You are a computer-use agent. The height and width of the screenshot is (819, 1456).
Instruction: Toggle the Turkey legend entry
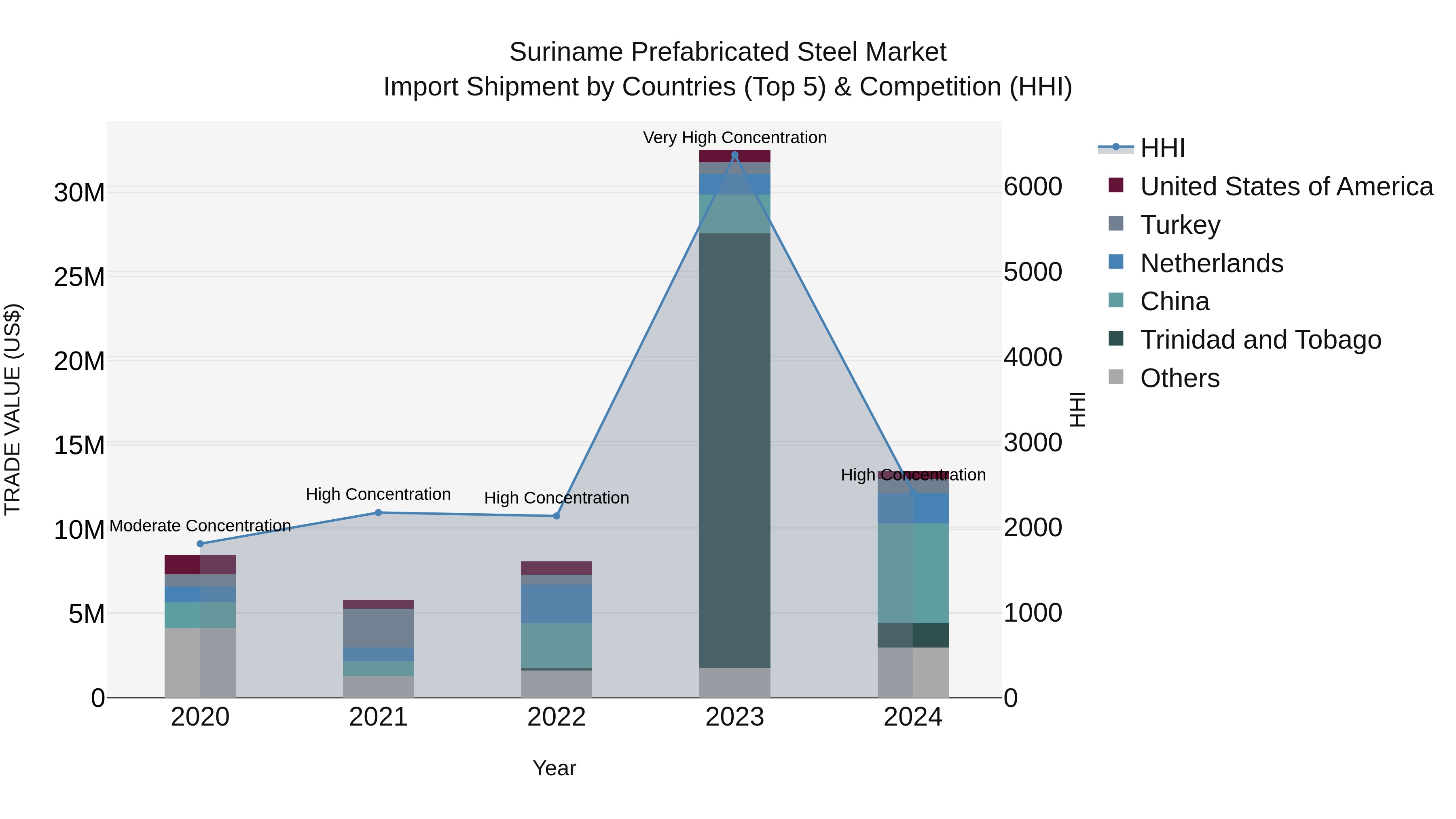tap(1164, 224)
